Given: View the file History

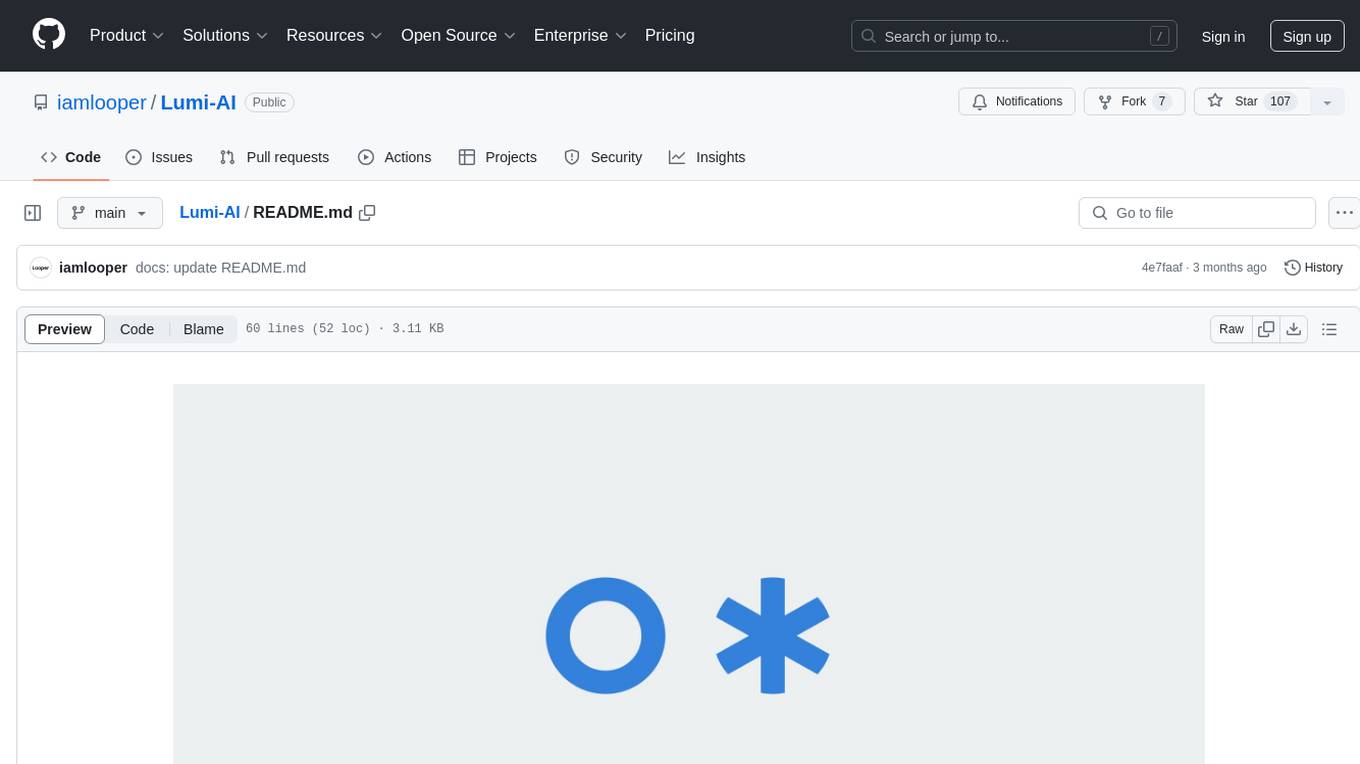Looking at the screenshot, I should point(1313,268).
